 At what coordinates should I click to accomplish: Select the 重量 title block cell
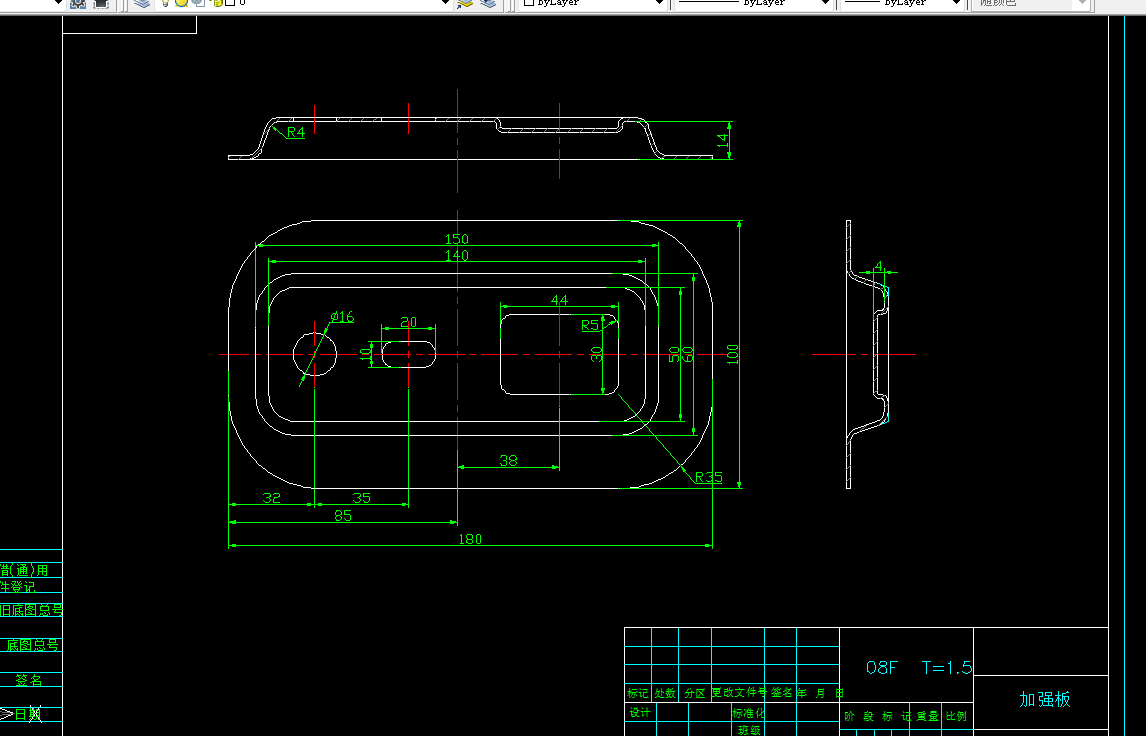[x=927, y=716]
